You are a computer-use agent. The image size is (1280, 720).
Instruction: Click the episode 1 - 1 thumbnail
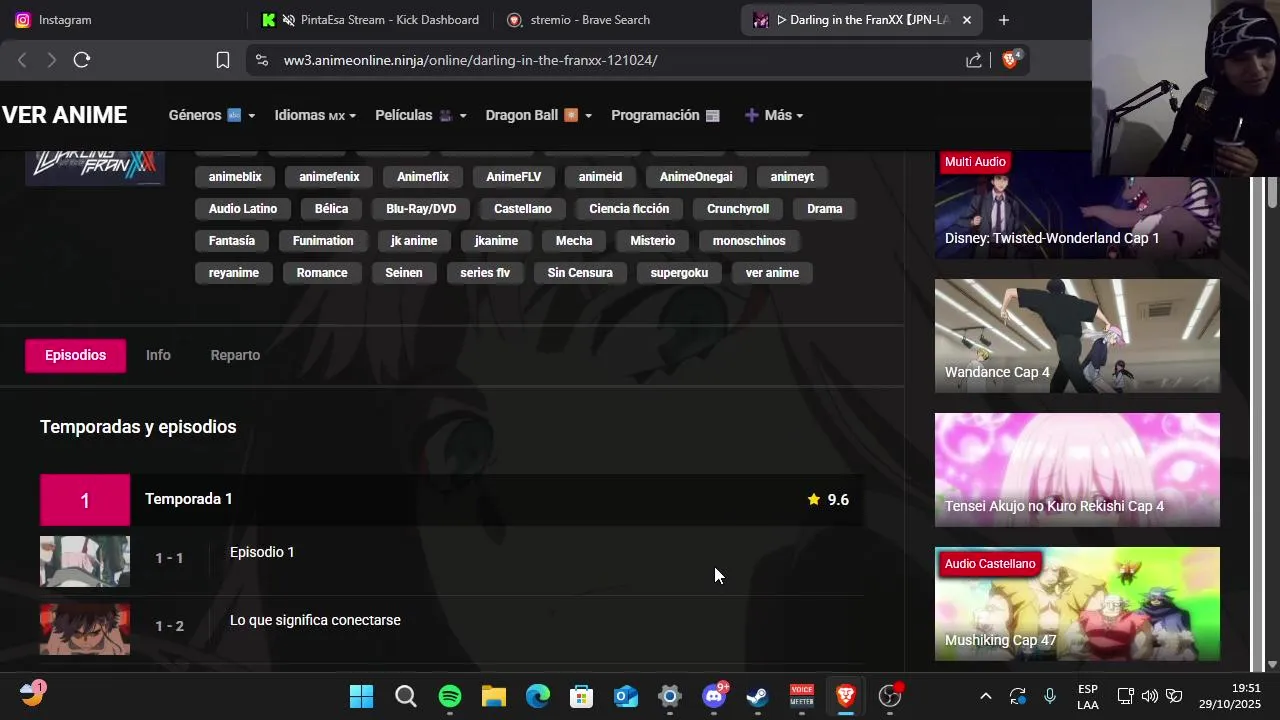85,561
